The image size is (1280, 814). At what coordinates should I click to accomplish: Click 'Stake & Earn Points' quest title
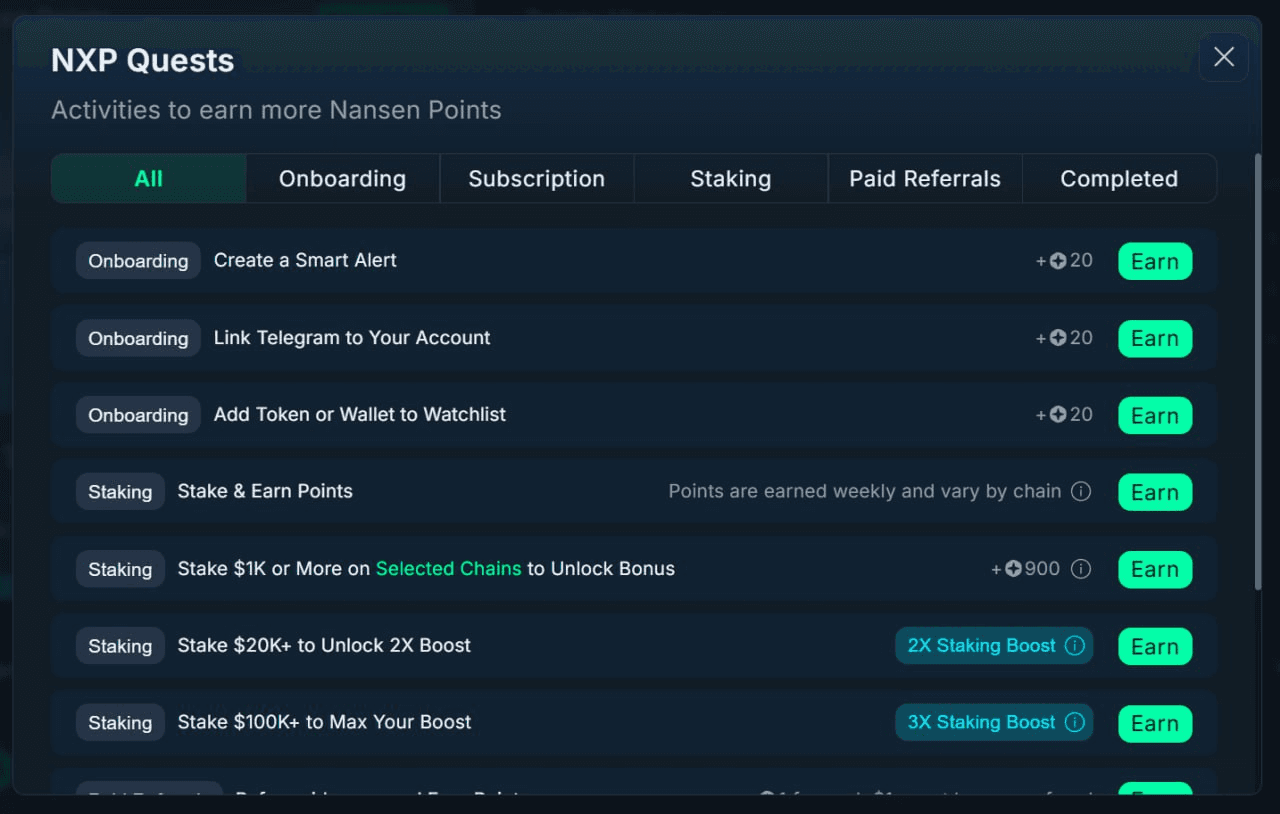point(265,491)
